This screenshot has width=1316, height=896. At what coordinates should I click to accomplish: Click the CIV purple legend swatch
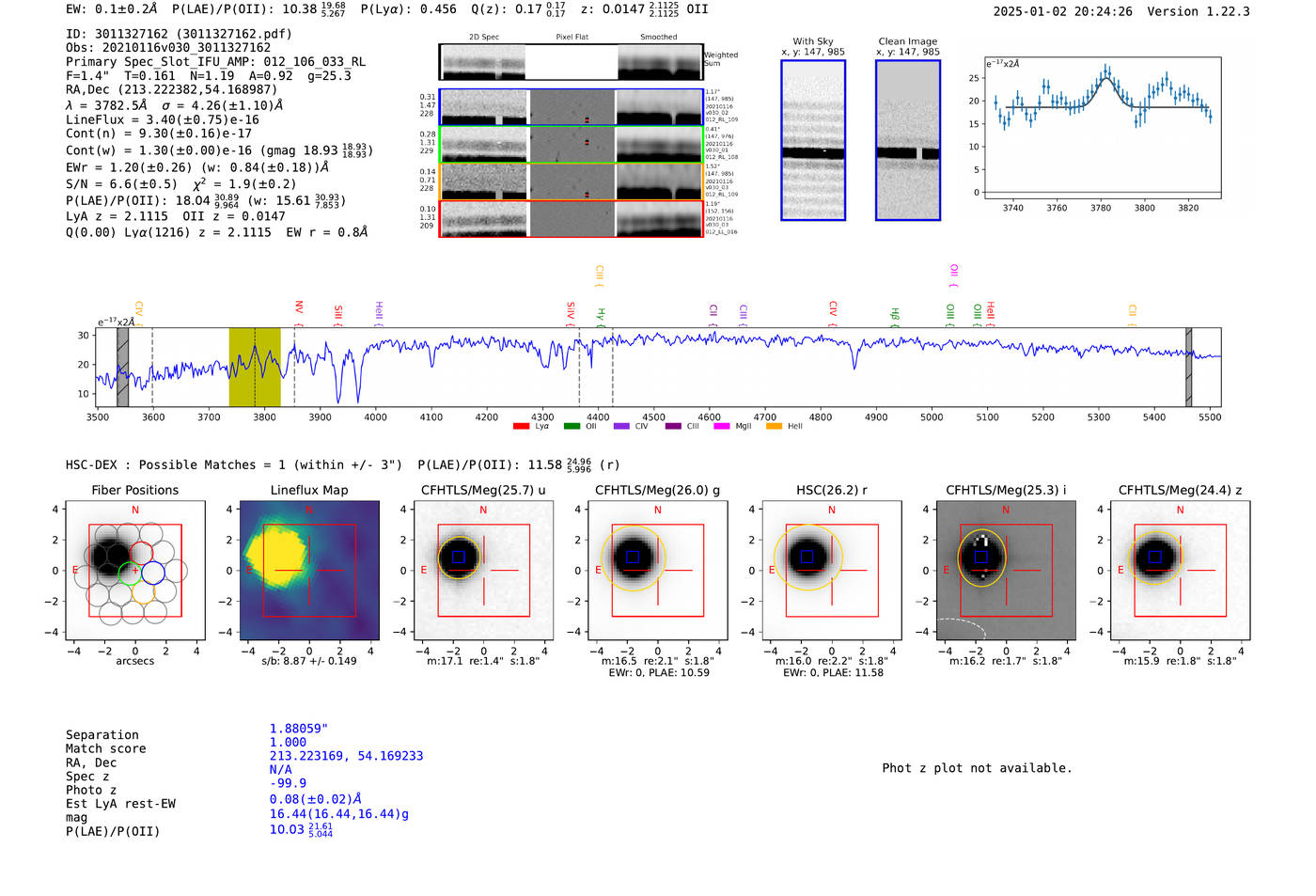(x=621, y=427)
